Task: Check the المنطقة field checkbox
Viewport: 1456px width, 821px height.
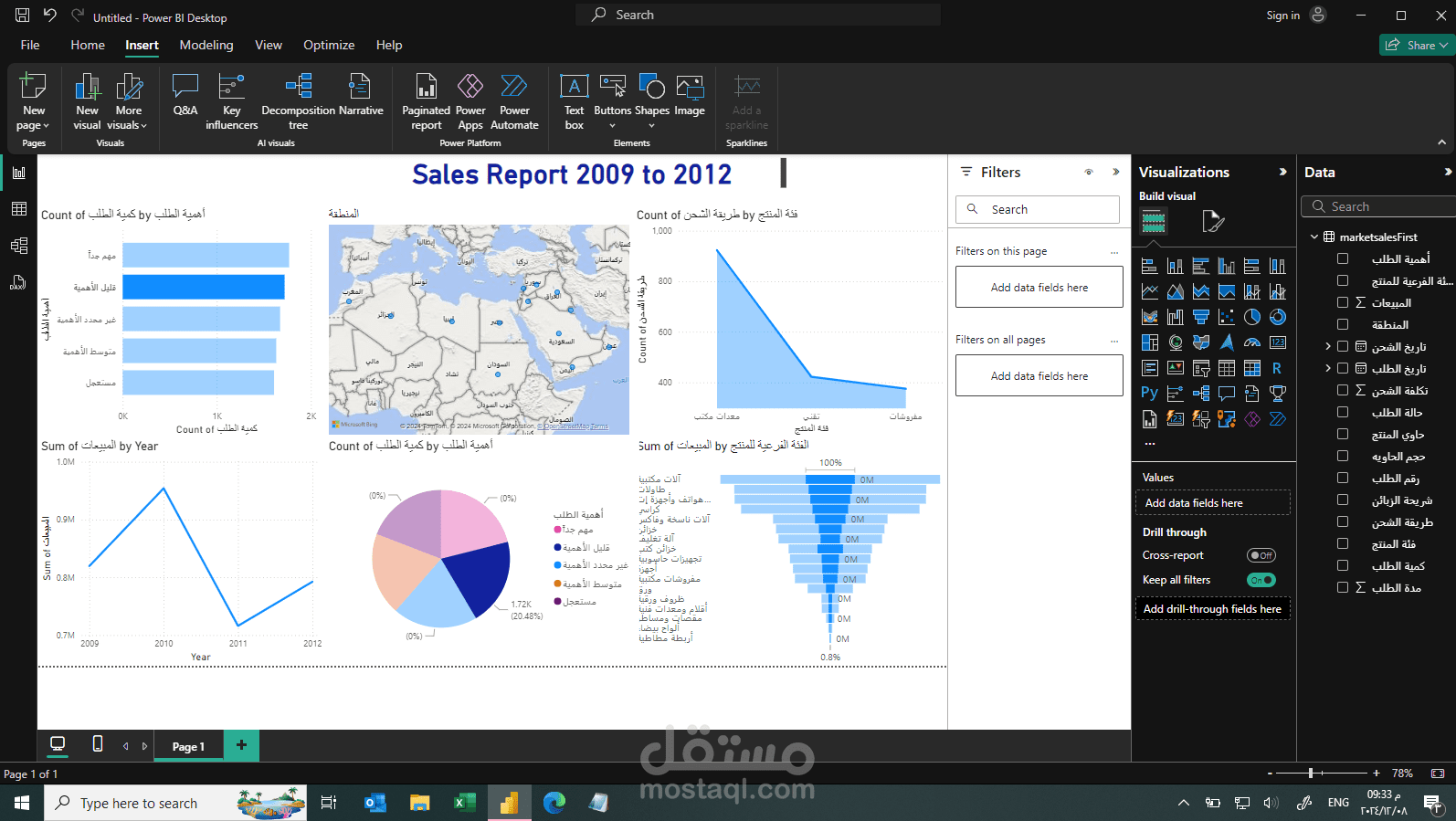Action: click(x=1343, y=324)
